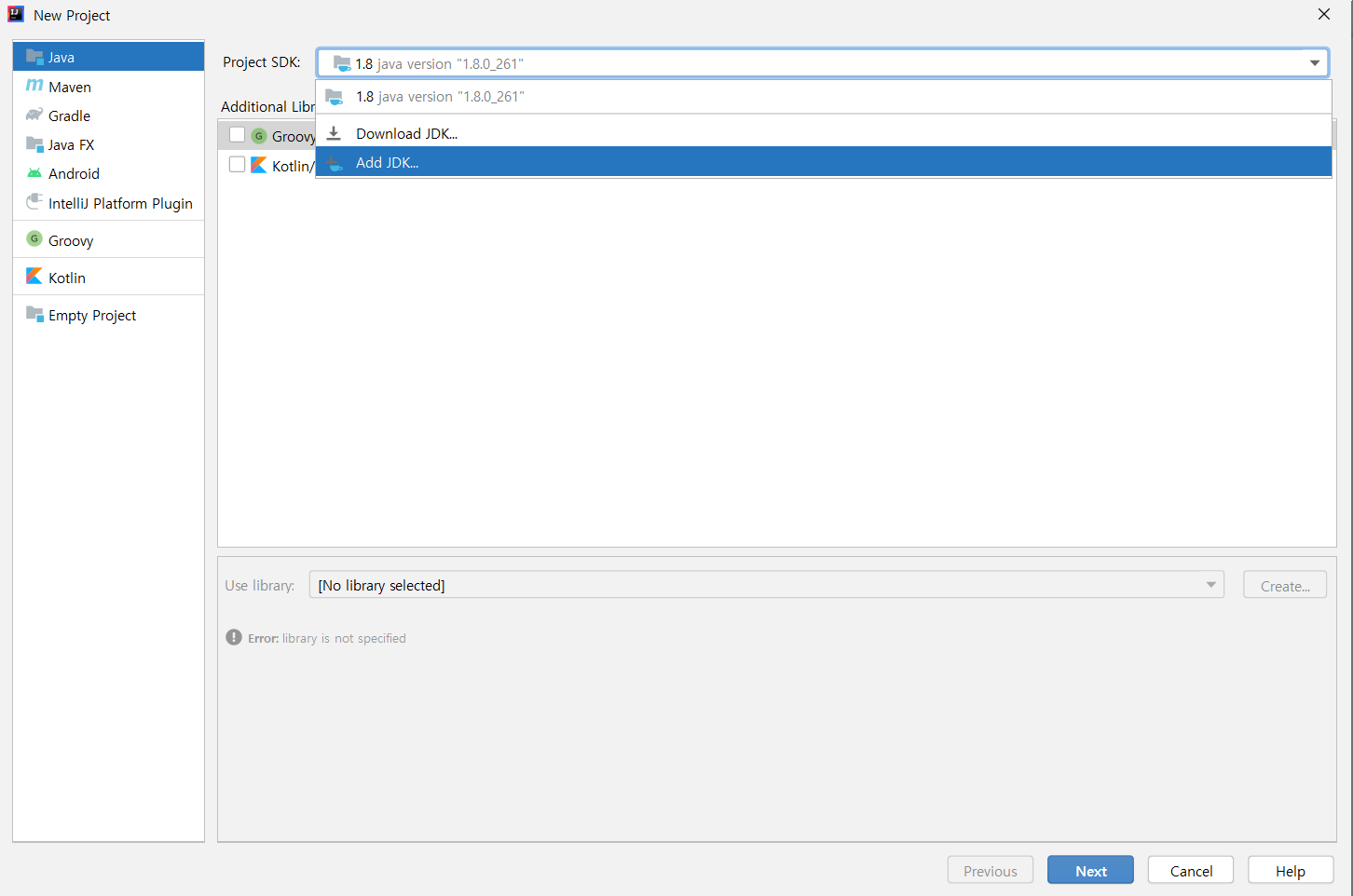
Task: Click the Java FX folder icon
Action: click(34, 144)
